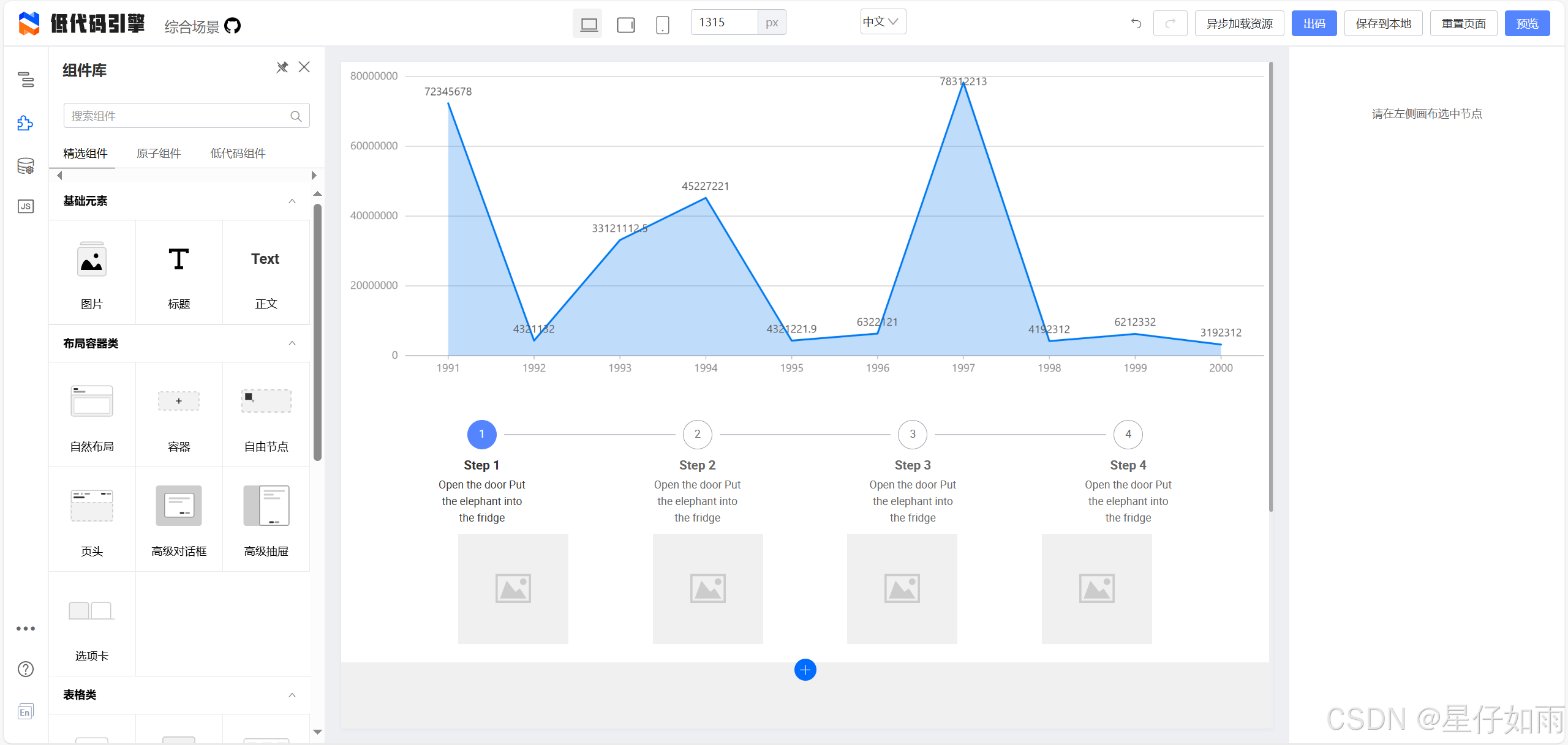Switch to tablet preview device icon
The height and width of the screenshot is (745, 1568).
[x=625, y=24]
